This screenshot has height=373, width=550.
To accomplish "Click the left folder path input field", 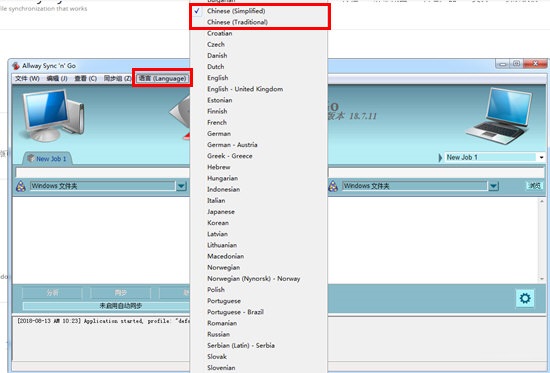I will tap(102, 172).
